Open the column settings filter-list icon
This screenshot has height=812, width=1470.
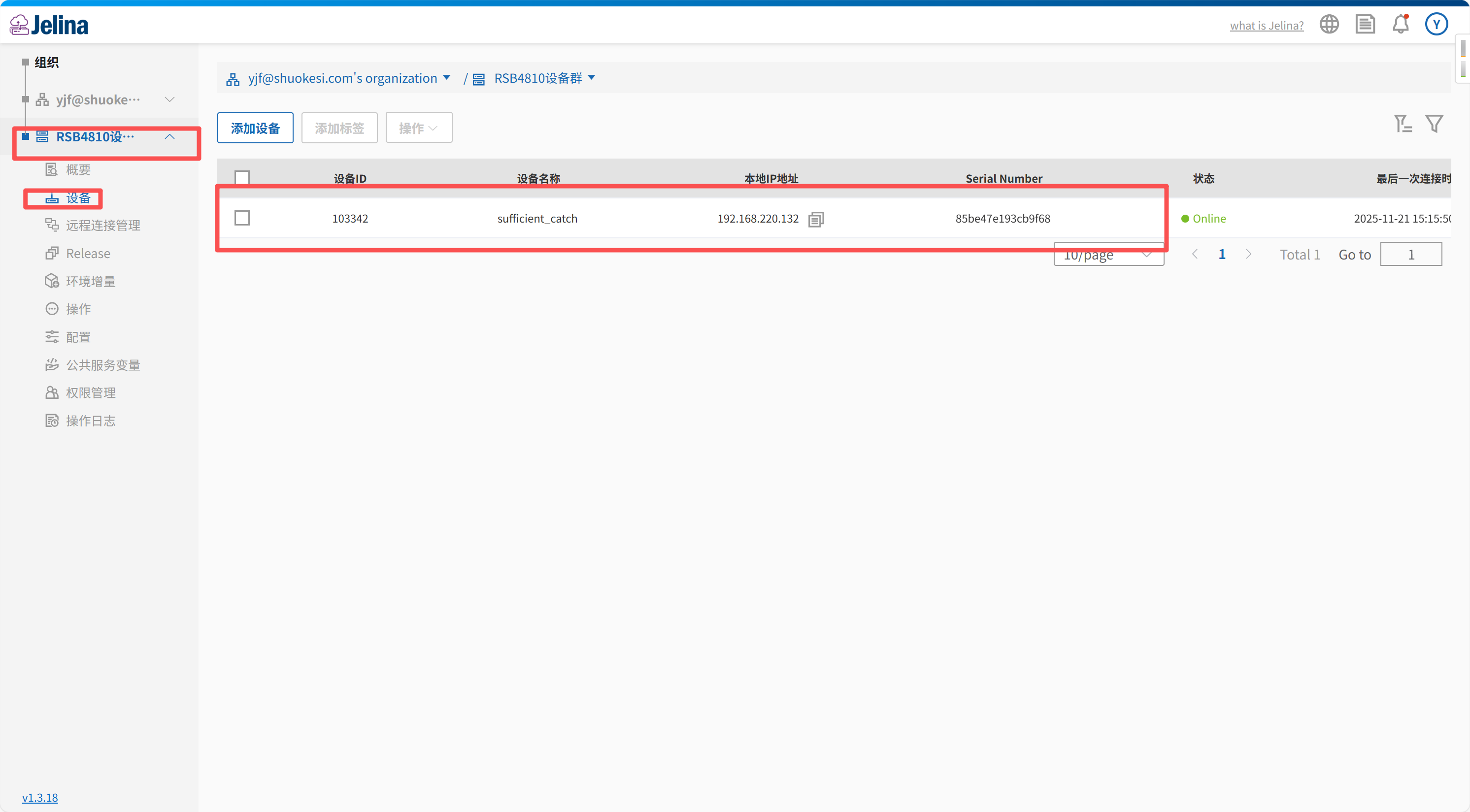point(1403,124)
